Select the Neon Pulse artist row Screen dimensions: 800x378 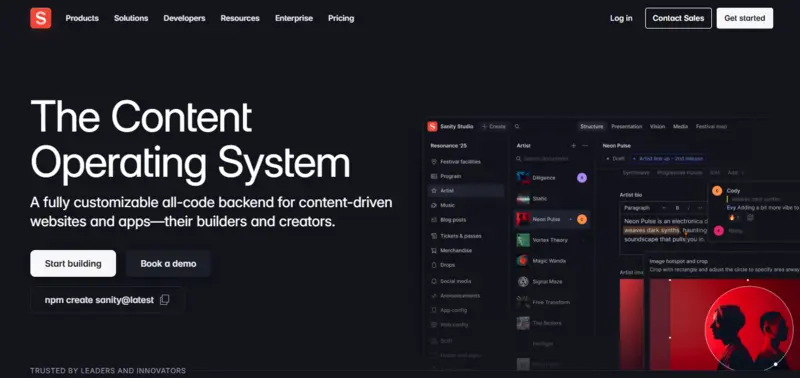coord(552,219)
